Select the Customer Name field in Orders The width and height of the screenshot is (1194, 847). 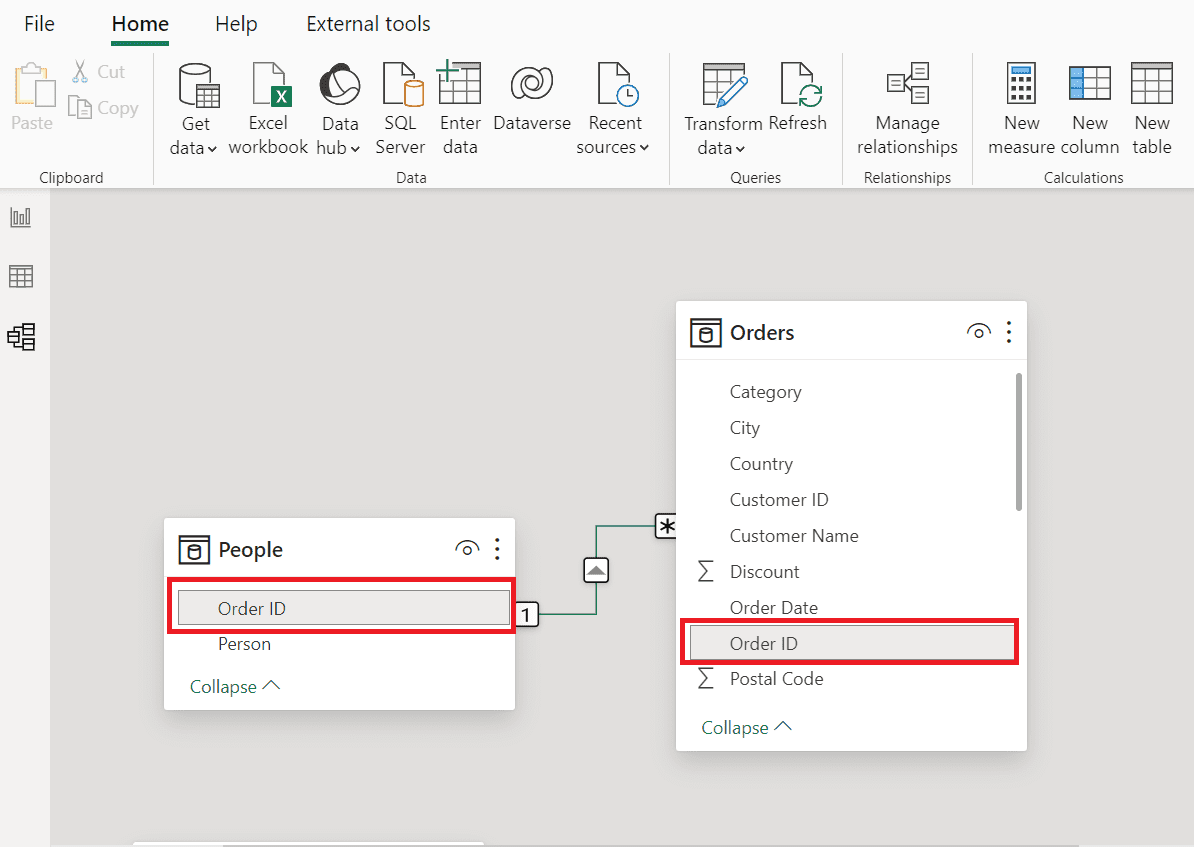(793, 536)
